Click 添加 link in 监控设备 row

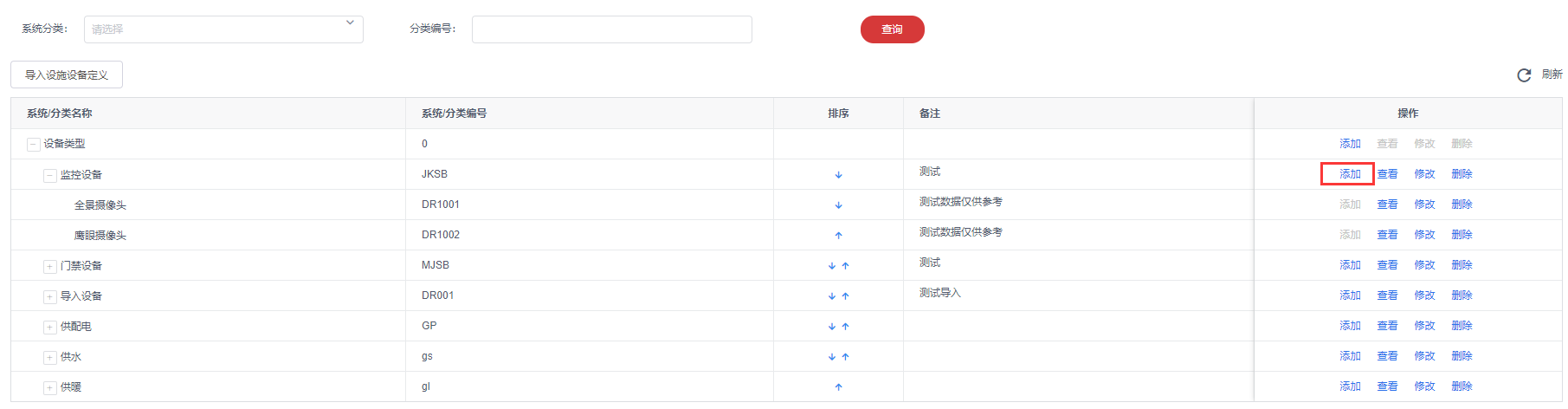tap(1350, 174)
